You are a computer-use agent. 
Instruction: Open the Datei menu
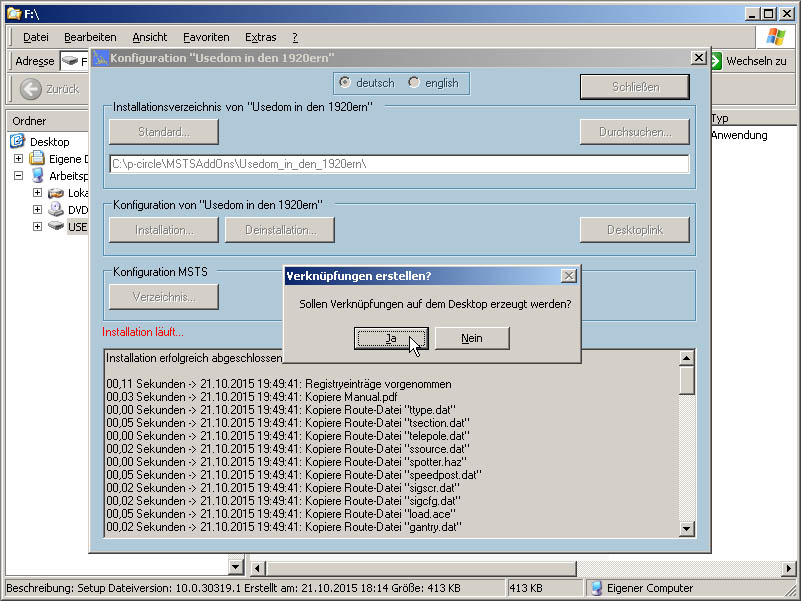coord(35,37)
